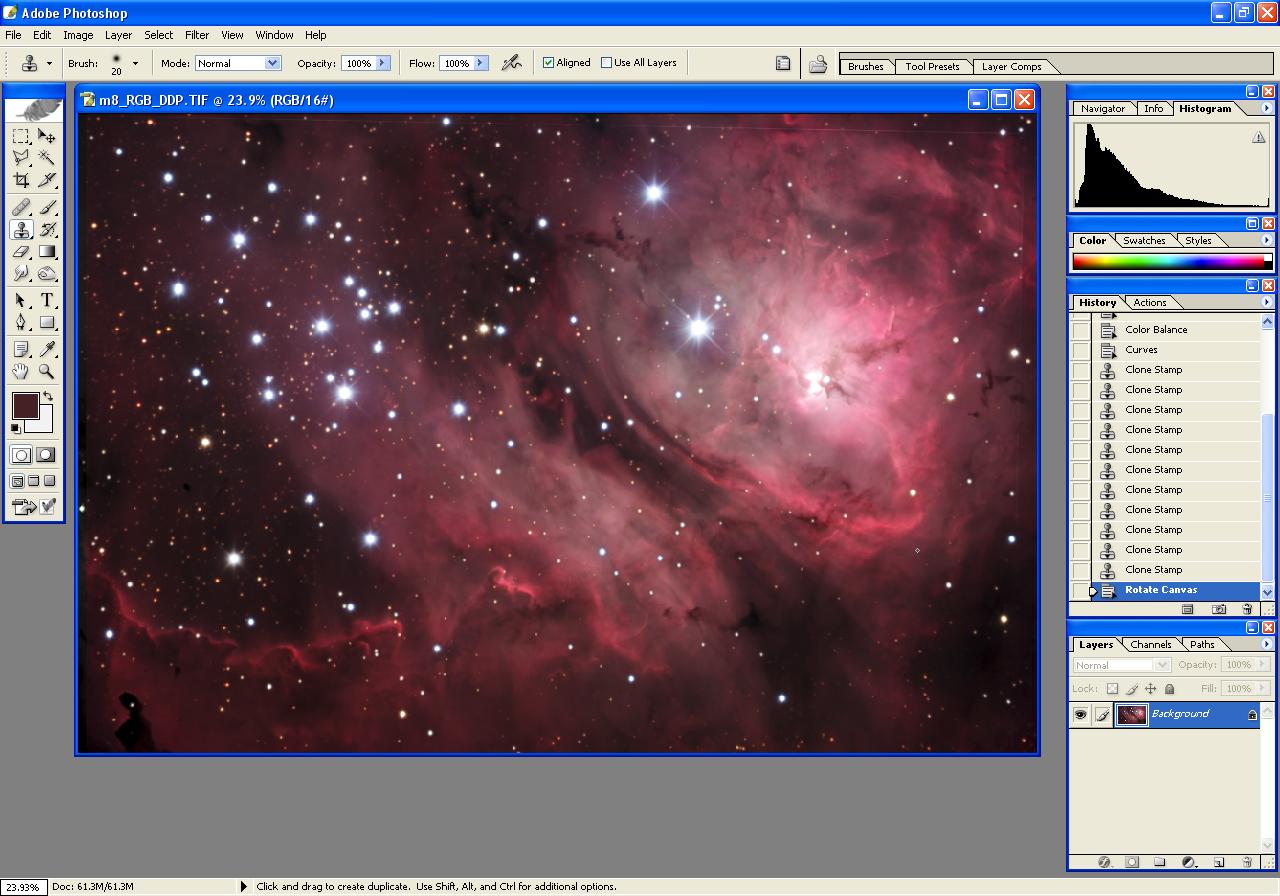Viewport: 1280px width, 896px height.
Task: Select the Horizontal Type tool
Action: point(46,300)
